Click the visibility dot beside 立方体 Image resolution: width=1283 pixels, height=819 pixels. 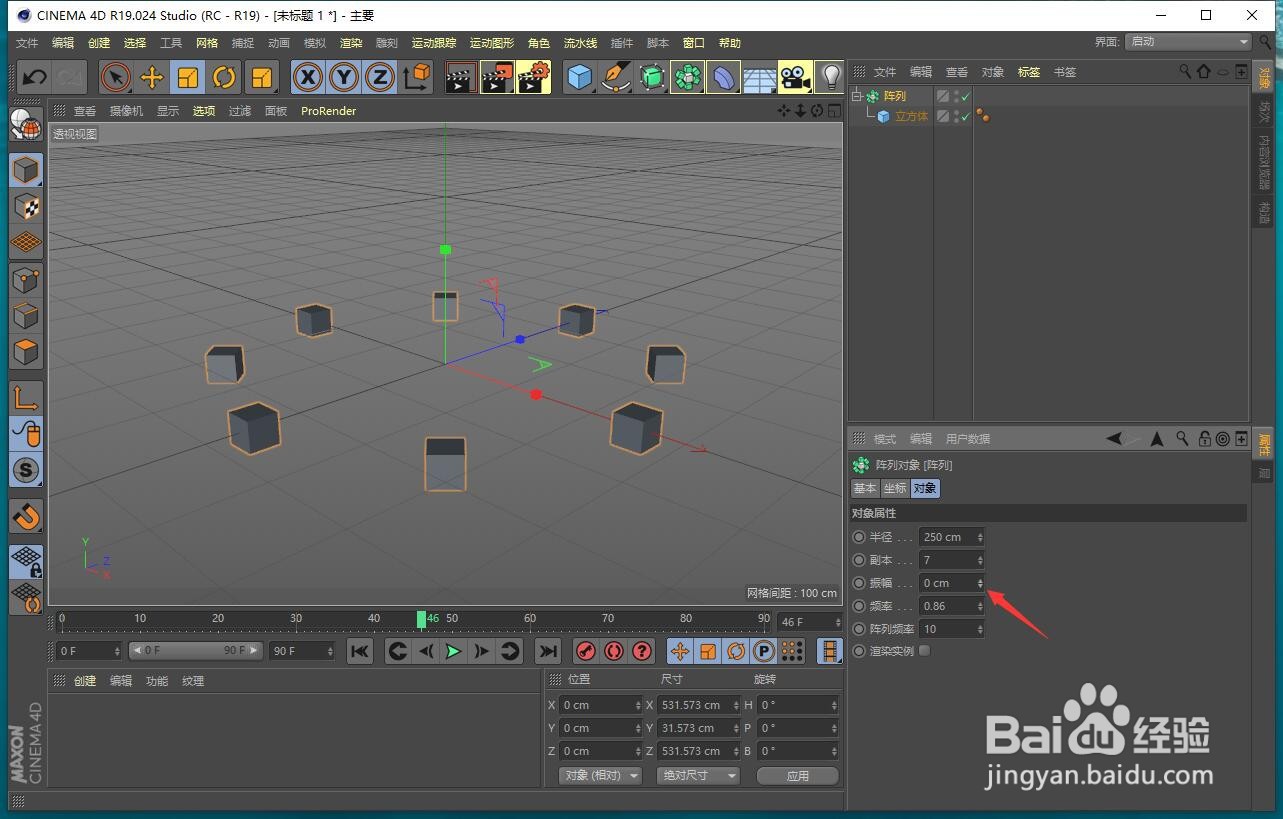(x=957, y=112)
